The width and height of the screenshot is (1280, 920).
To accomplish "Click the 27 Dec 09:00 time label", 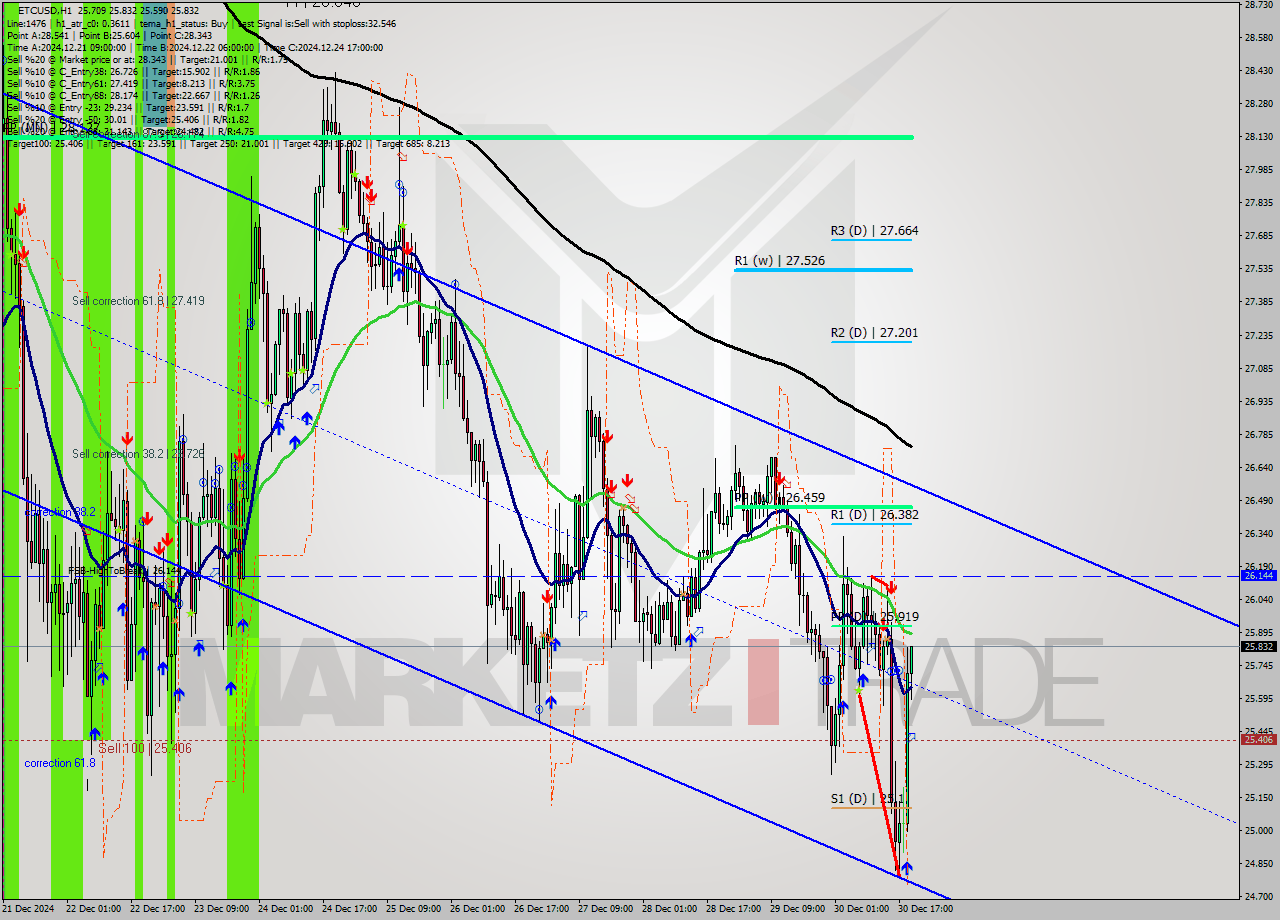I will pos(606,909).
